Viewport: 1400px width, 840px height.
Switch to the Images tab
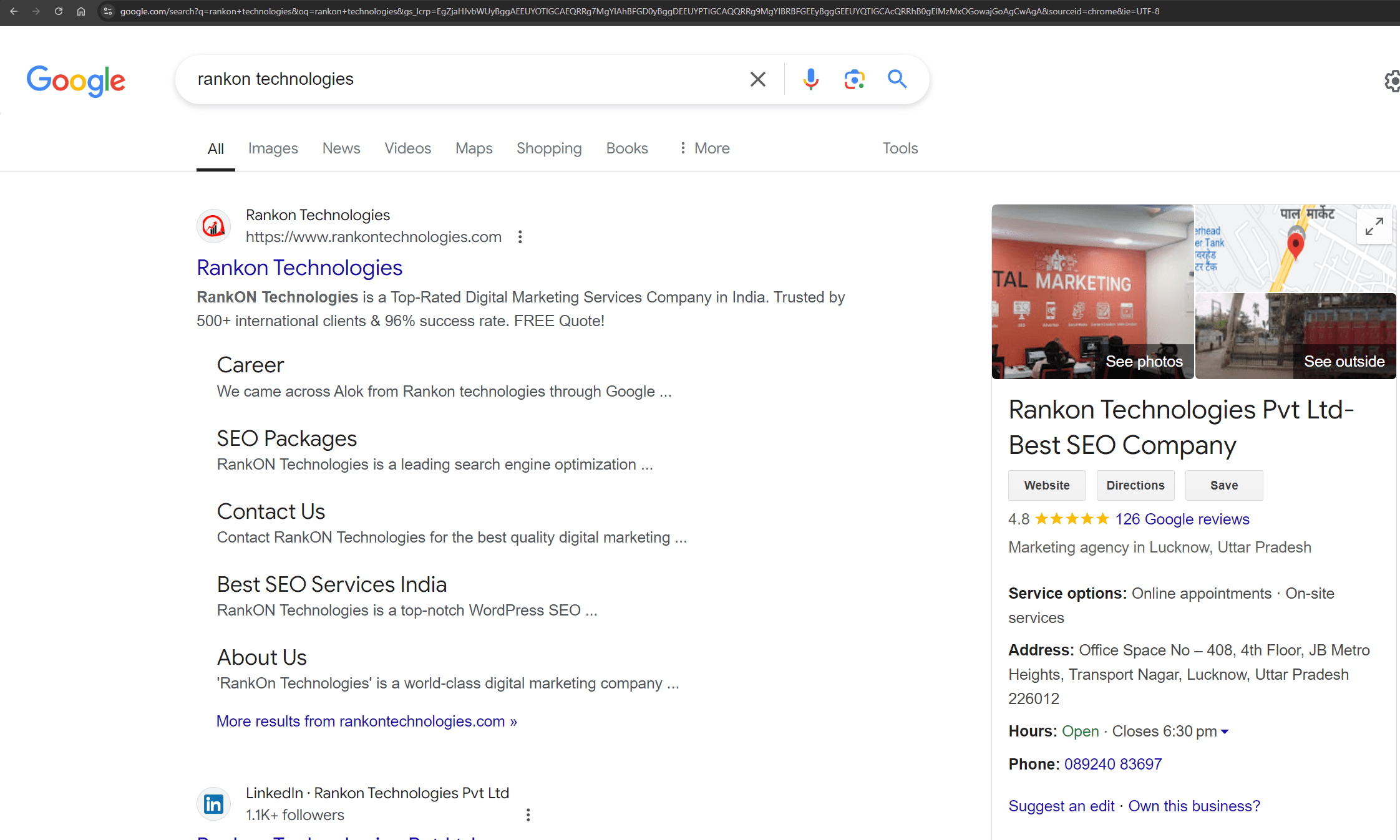point(273,148)
